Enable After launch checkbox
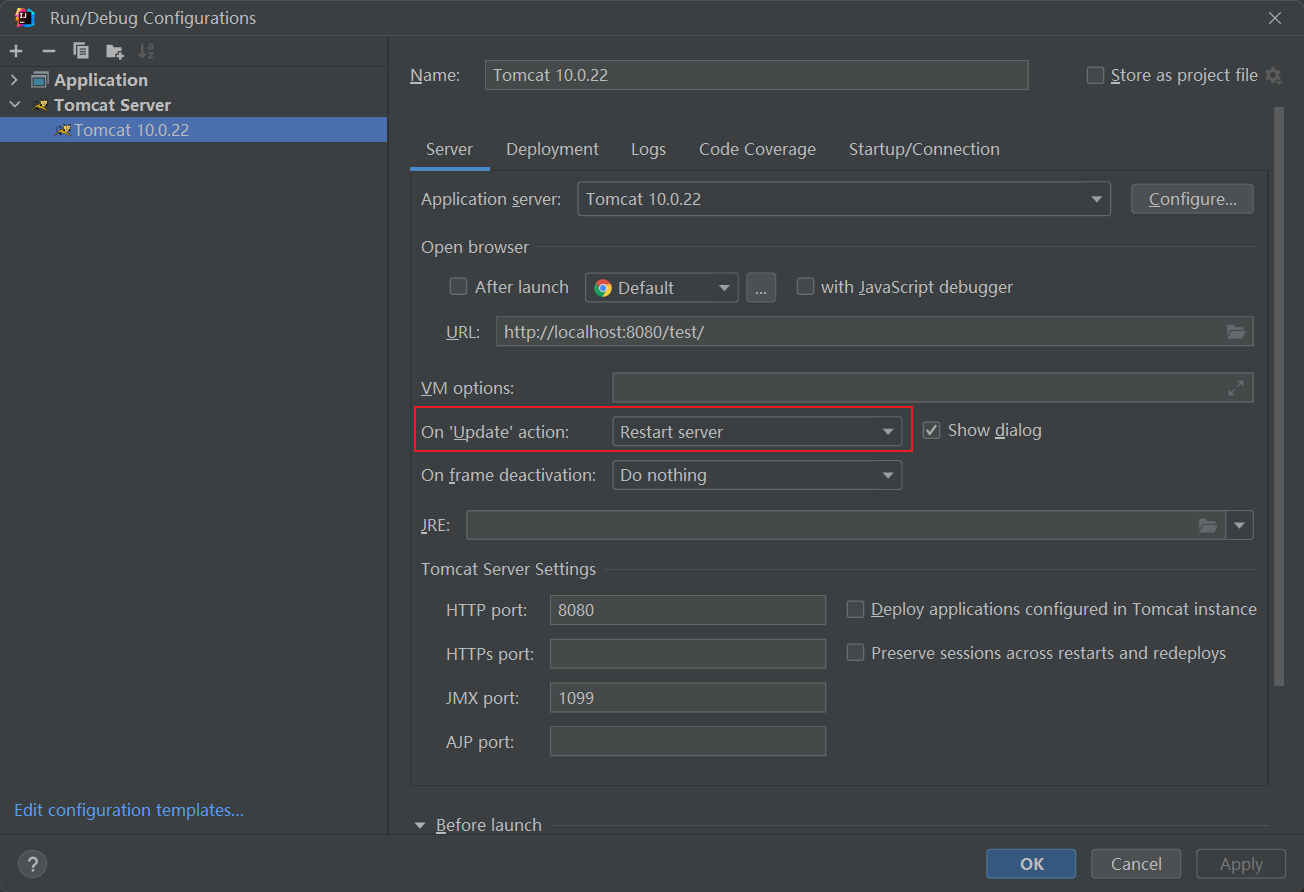This screenshot has height=892, width=1304. click(x=458, y=286)
